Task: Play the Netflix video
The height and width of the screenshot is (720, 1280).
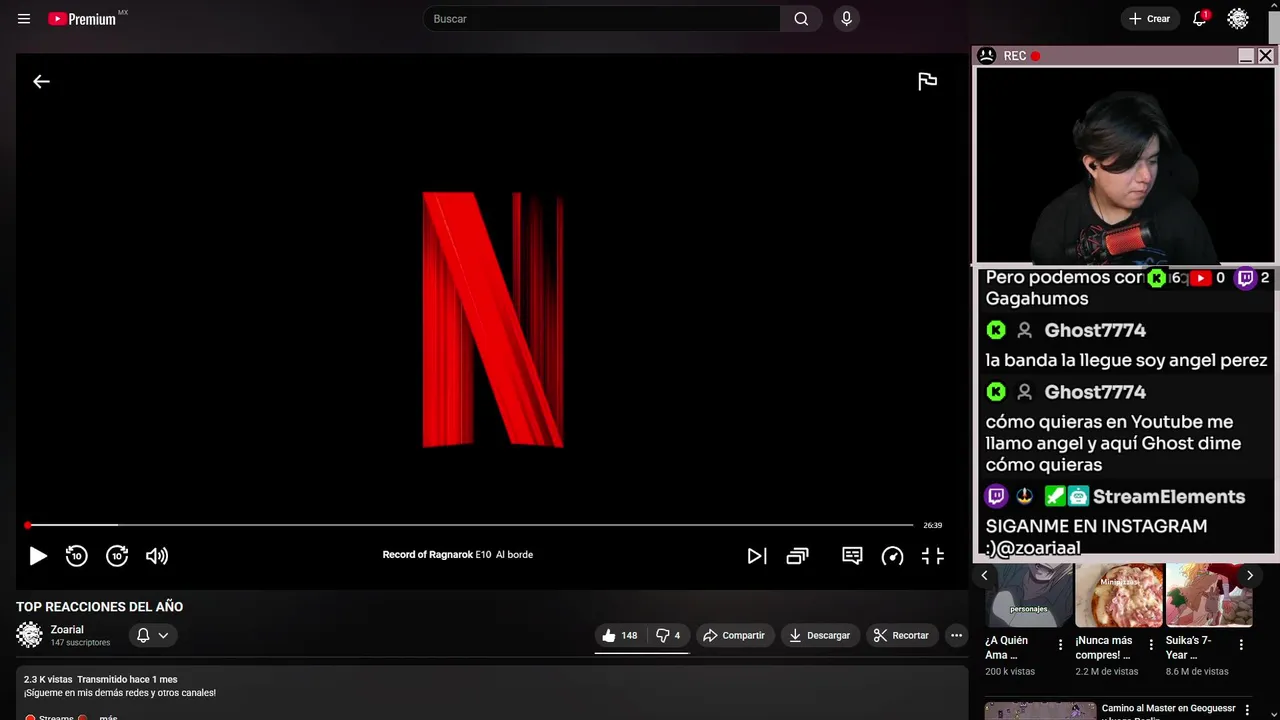Action: pos(37,556)
